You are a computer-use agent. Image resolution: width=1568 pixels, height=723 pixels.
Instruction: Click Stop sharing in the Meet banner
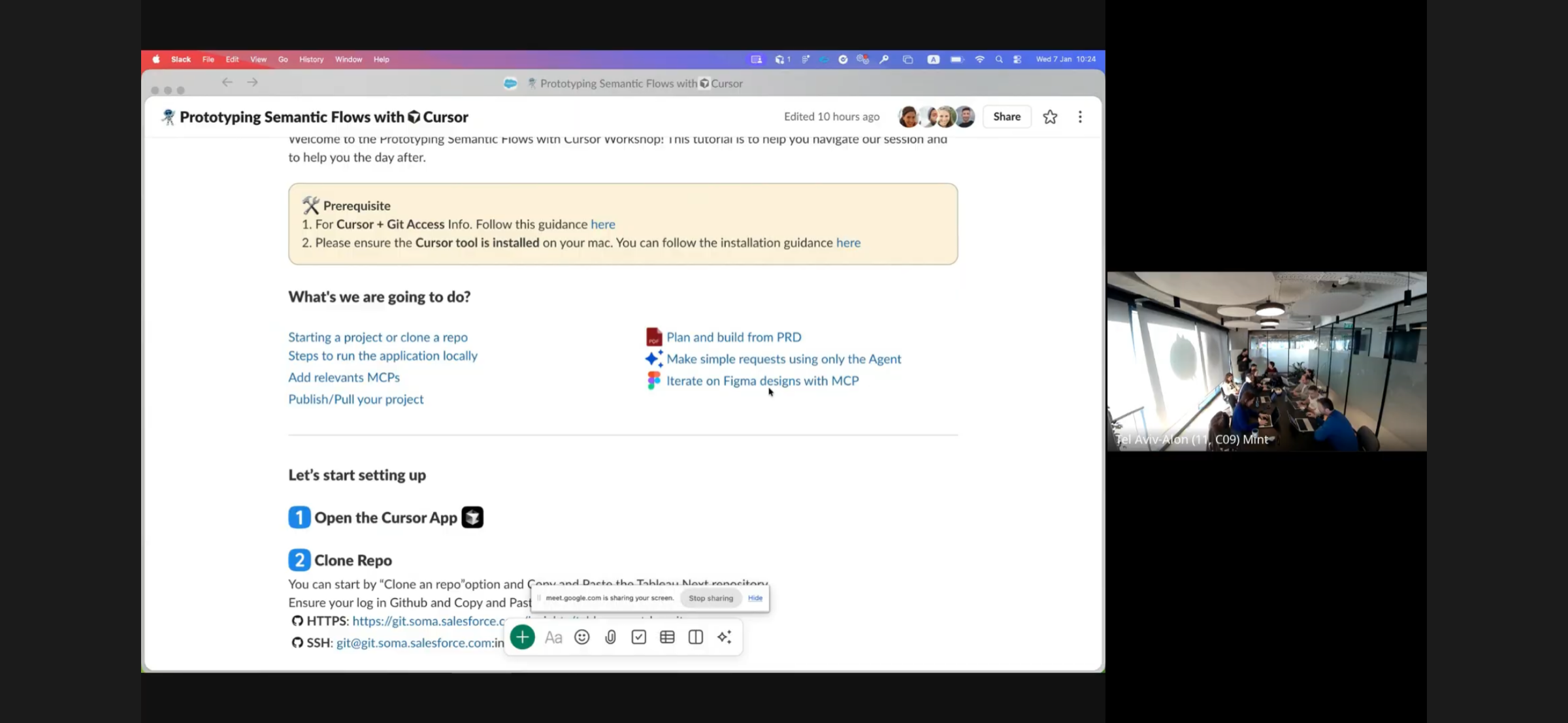[711, 598]
